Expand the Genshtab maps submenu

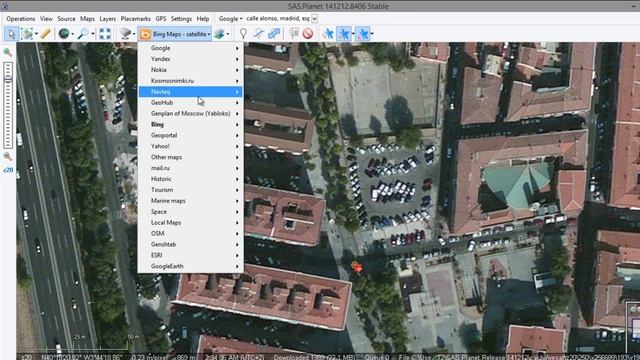click(191, 244)
